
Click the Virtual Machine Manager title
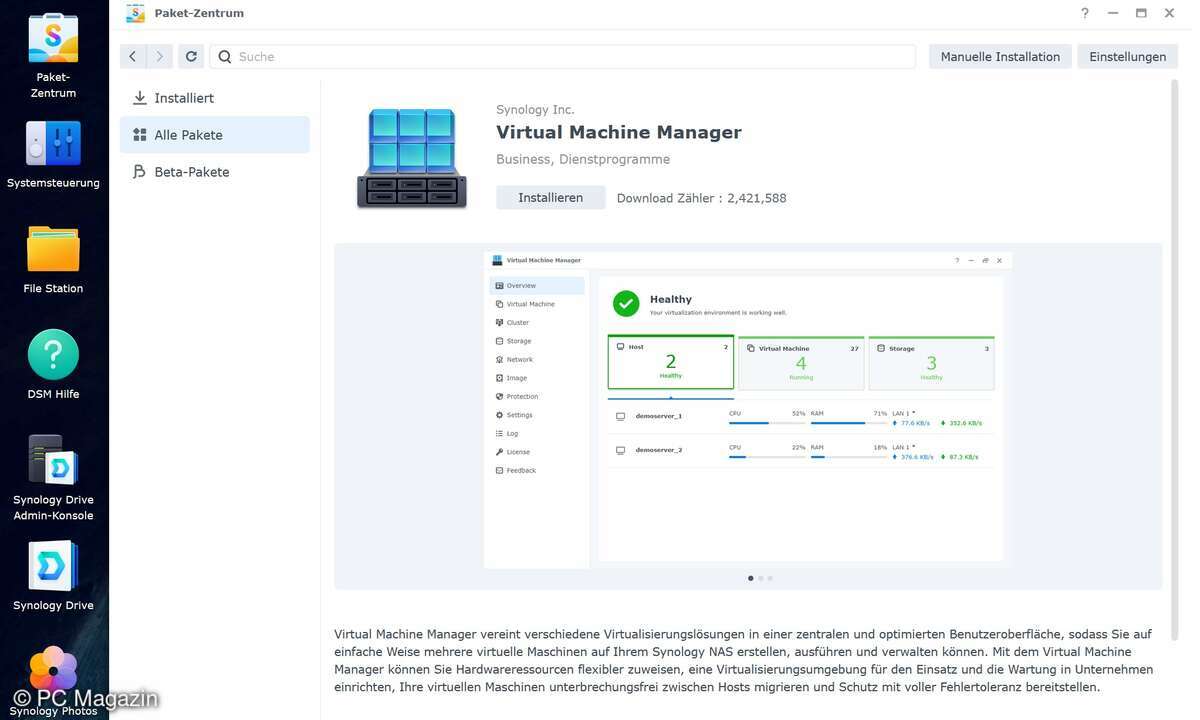pyautogui.click(x=619, y=132)
